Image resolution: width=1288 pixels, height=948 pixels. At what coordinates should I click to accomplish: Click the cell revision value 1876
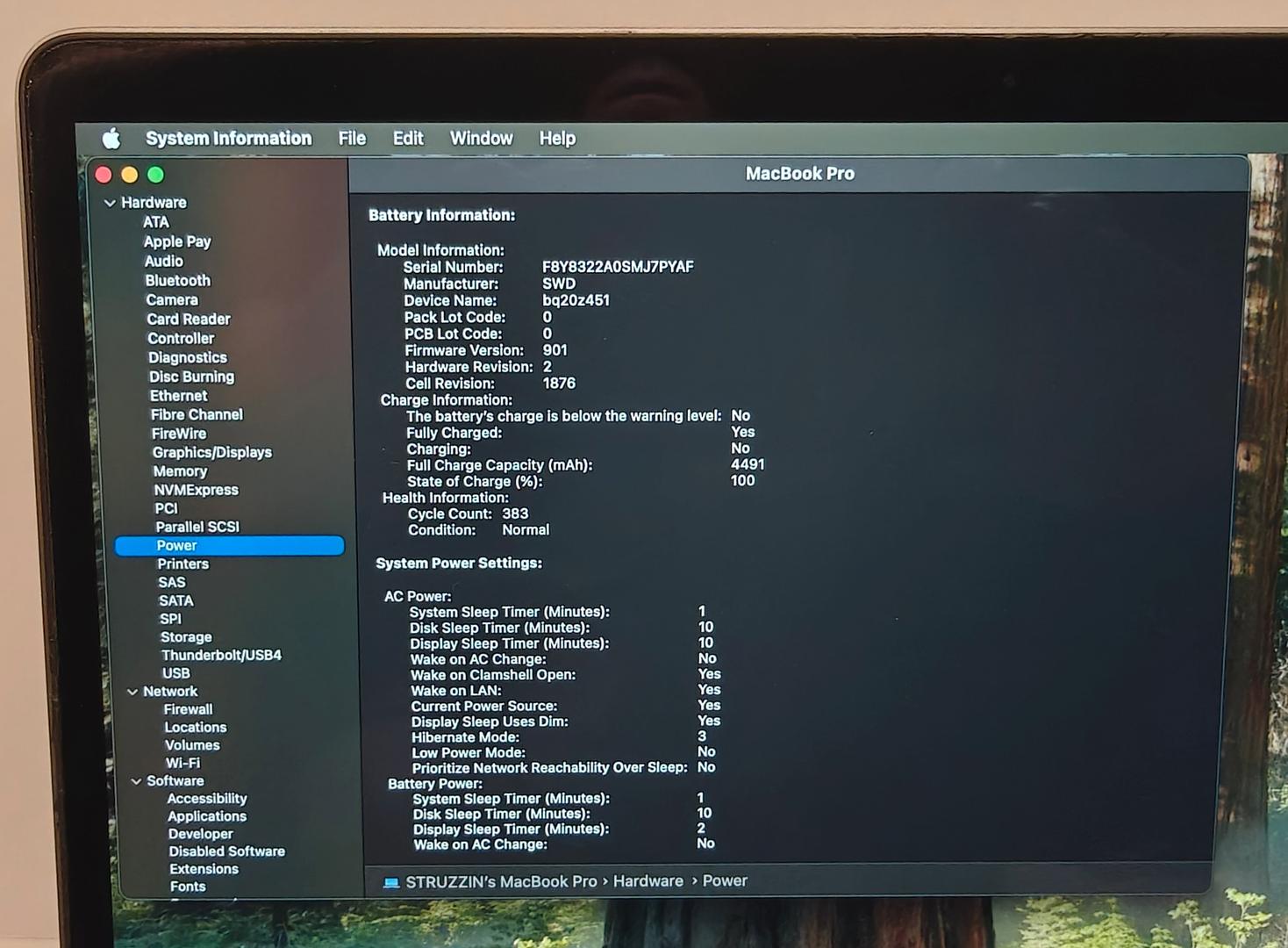559,384
